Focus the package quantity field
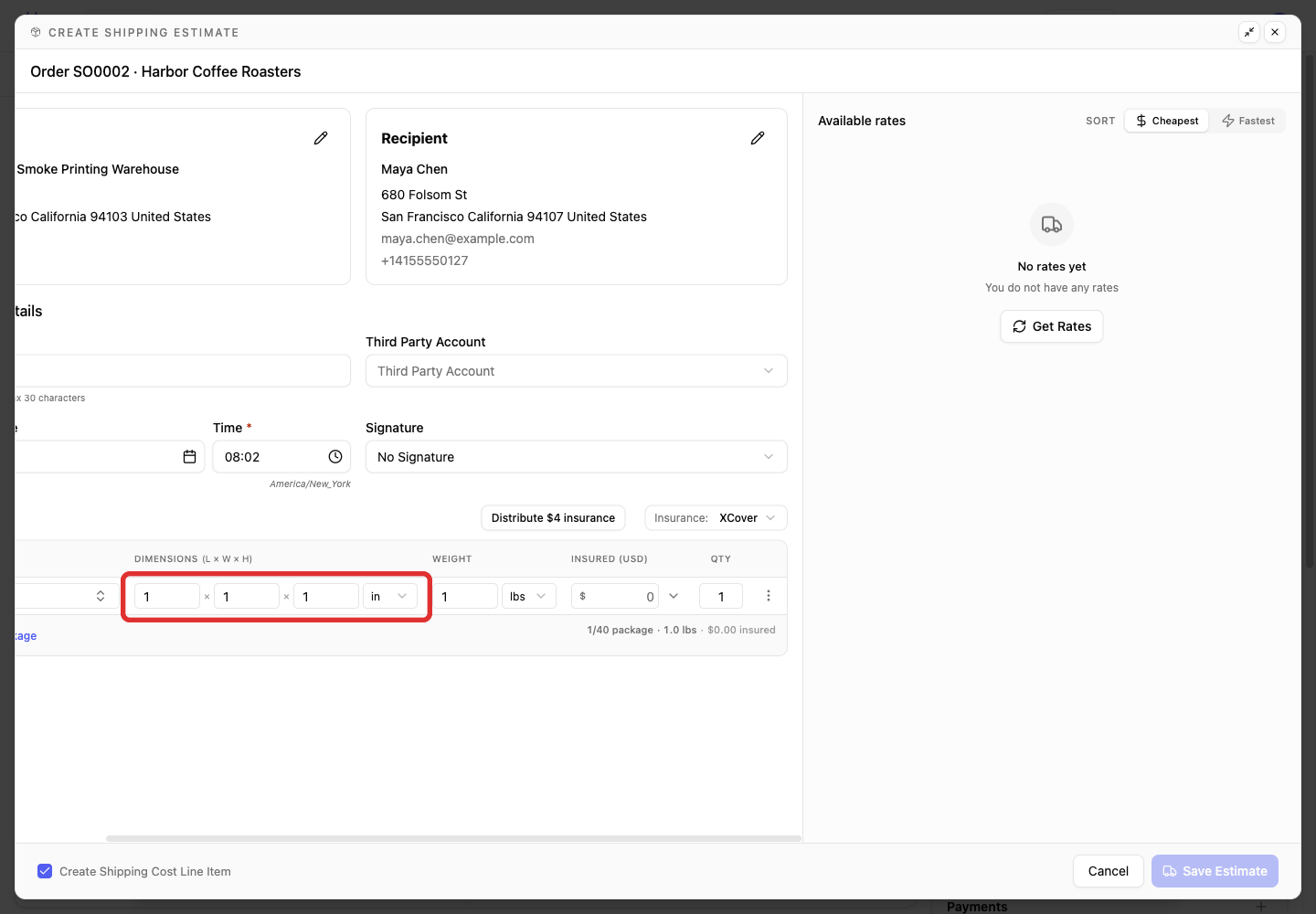Screen dimensions: 1316x914 point(721,597)
